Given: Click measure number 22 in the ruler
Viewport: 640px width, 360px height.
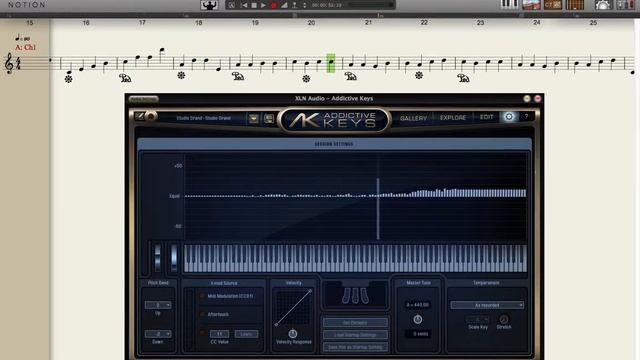Looking at the screenshot, I should coord(424,23).
